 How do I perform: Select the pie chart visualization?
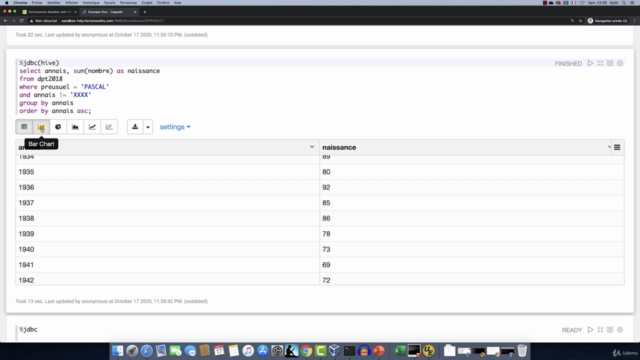click(58, 127)
